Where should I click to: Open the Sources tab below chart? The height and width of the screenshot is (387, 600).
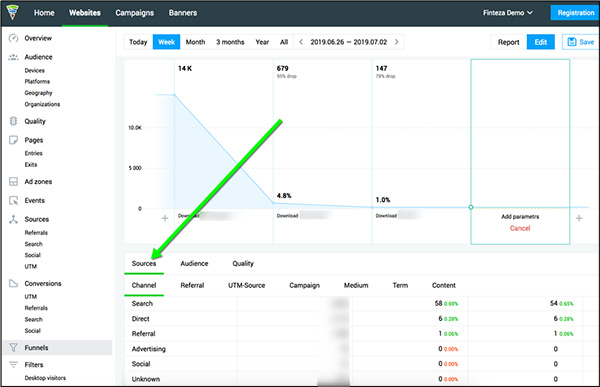tap(144, 263)
